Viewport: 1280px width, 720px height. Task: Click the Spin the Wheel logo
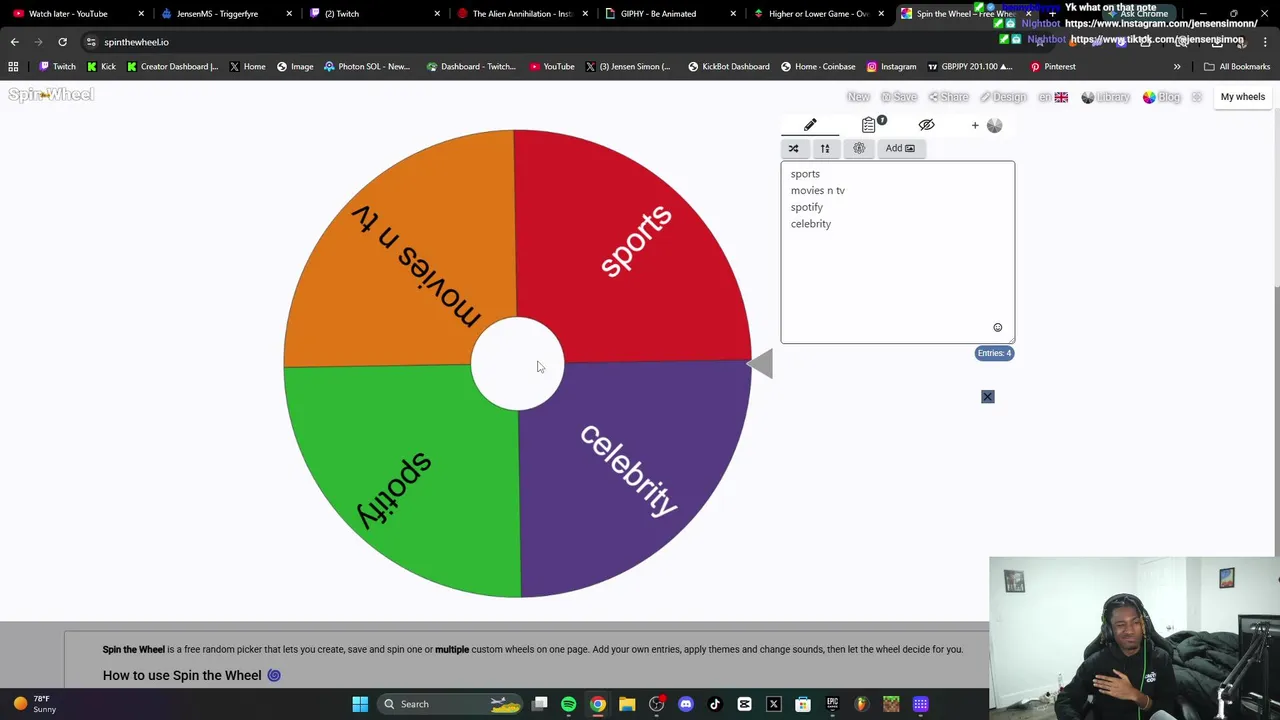pyautogui.click(x=51, y=95)
